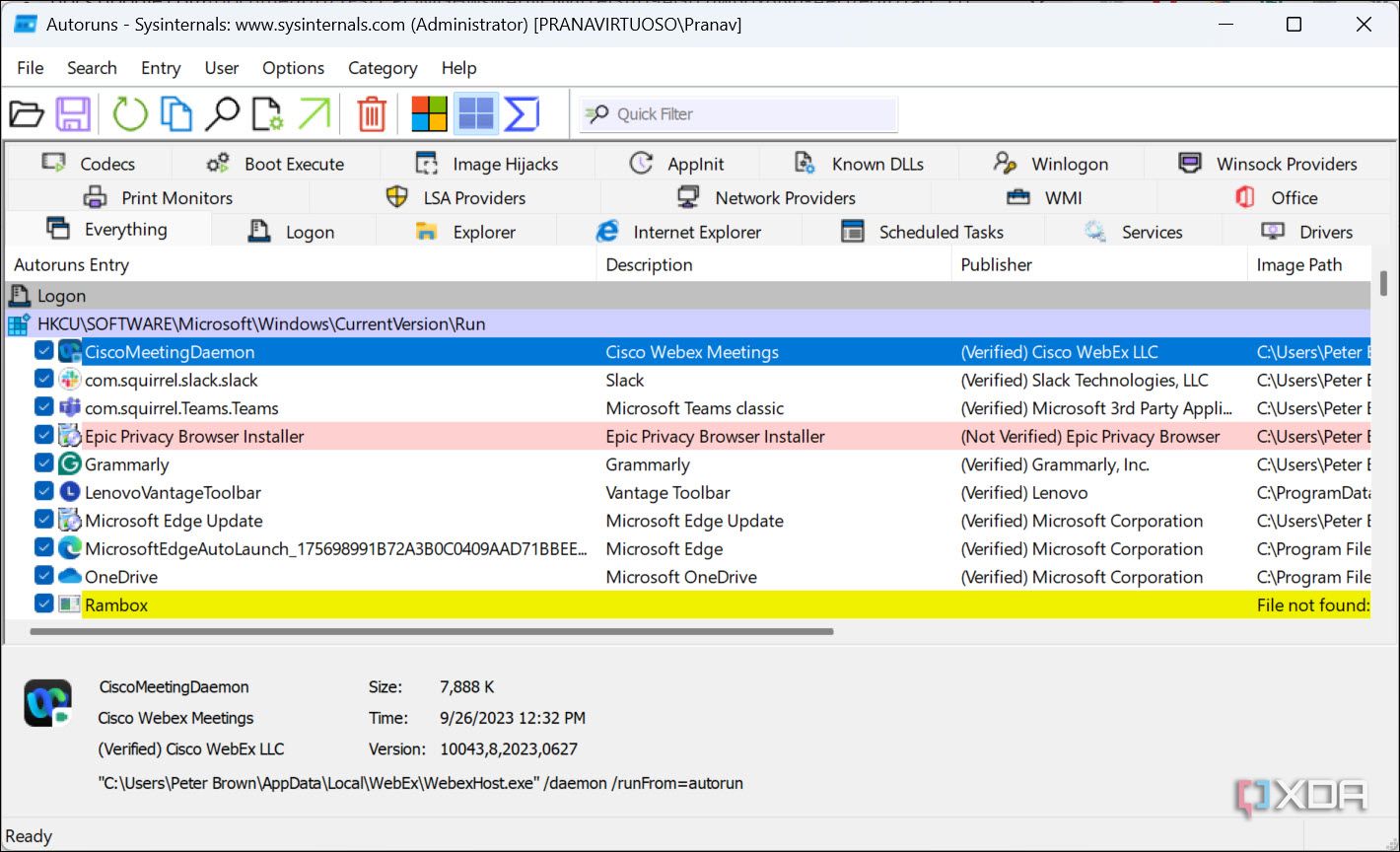
Task: Click the green Jump to Entry arrow icon
Action: pyautogui.click(x=314, y=114)
